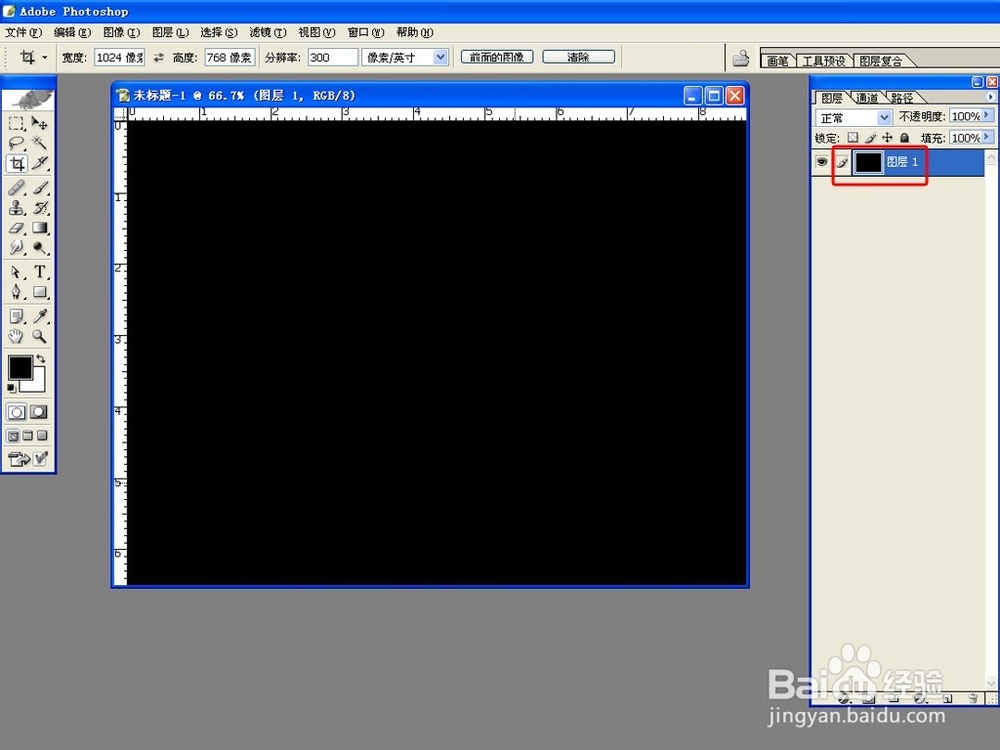Open the 滤镜 menu

click(268, 33)
